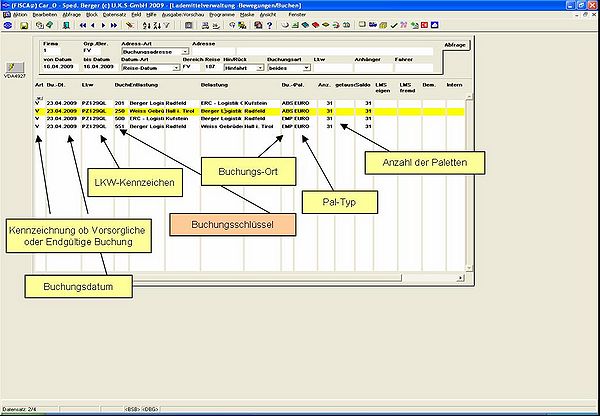The image size is (600, 416).
Task: Jump to the first record
Action: (83, 25)
